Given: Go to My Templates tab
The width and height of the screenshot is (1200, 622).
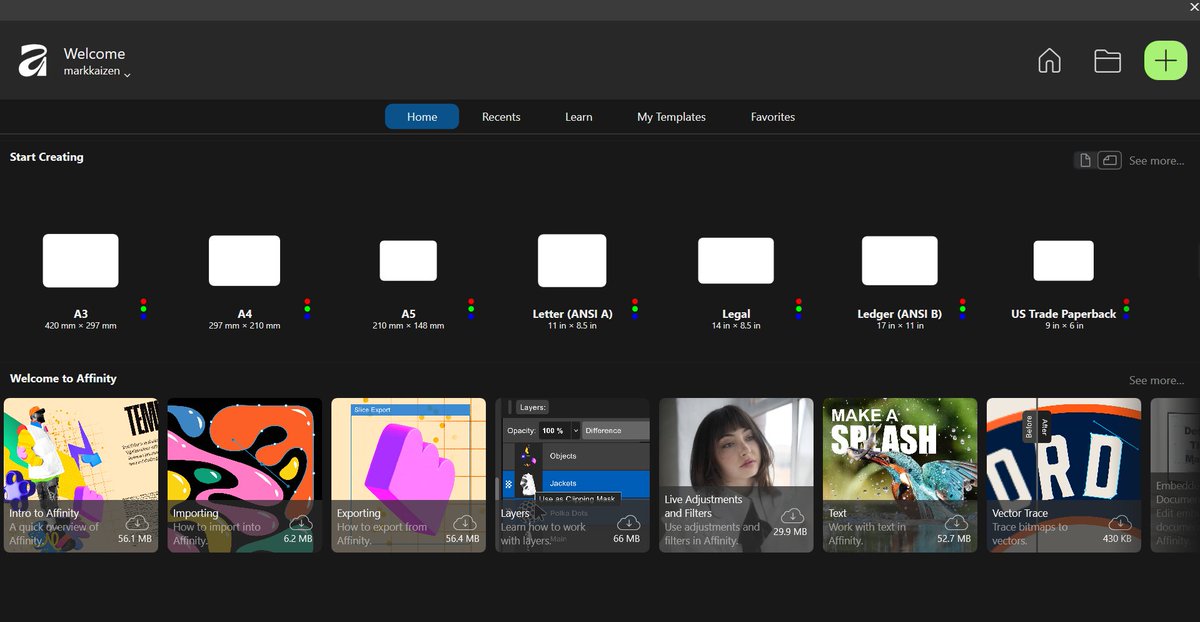Looking at the screenshot, I should point(671,117).
